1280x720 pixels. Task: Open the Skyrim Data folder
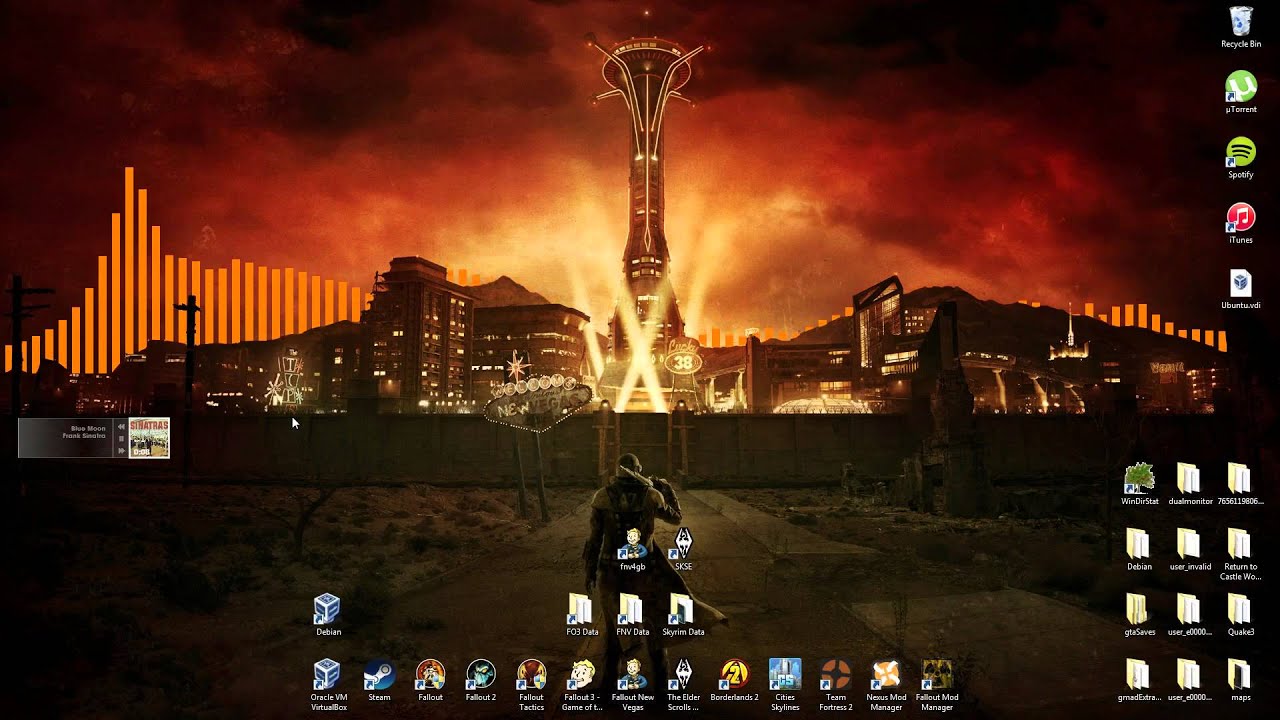pyautogui.click(x=683, y=615)
